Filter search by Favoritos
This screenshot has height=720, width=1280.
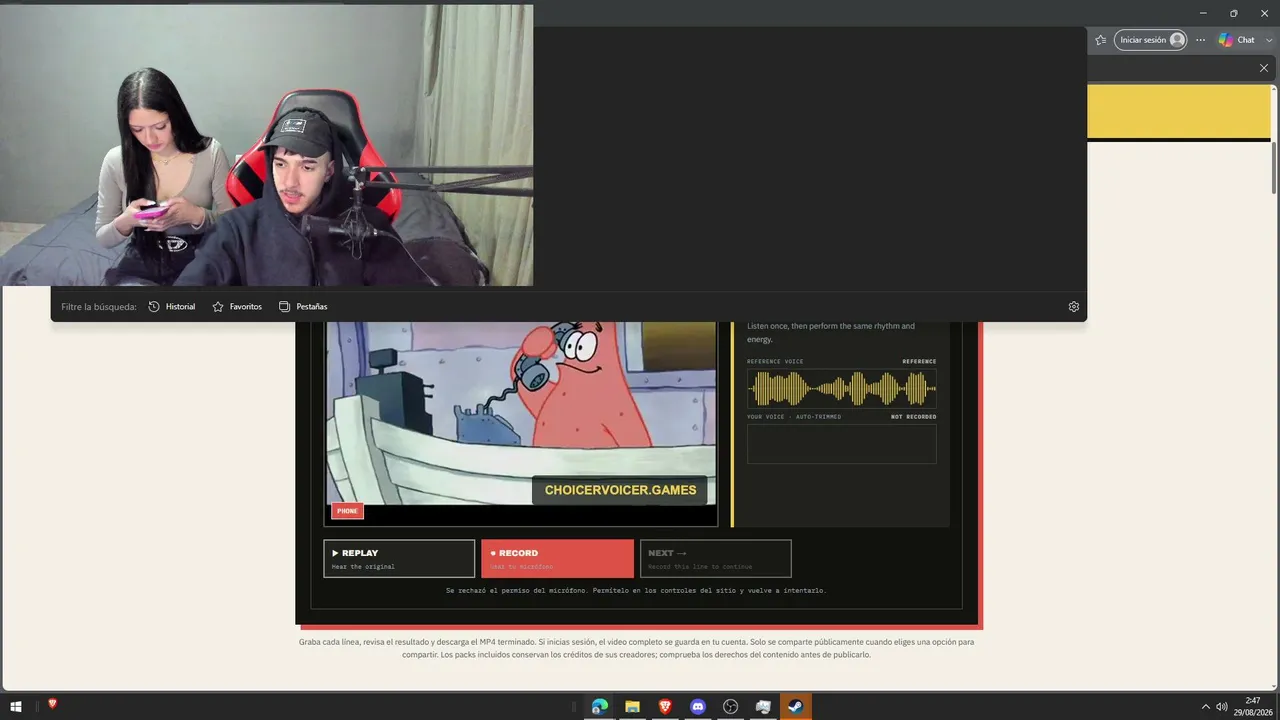237,307
